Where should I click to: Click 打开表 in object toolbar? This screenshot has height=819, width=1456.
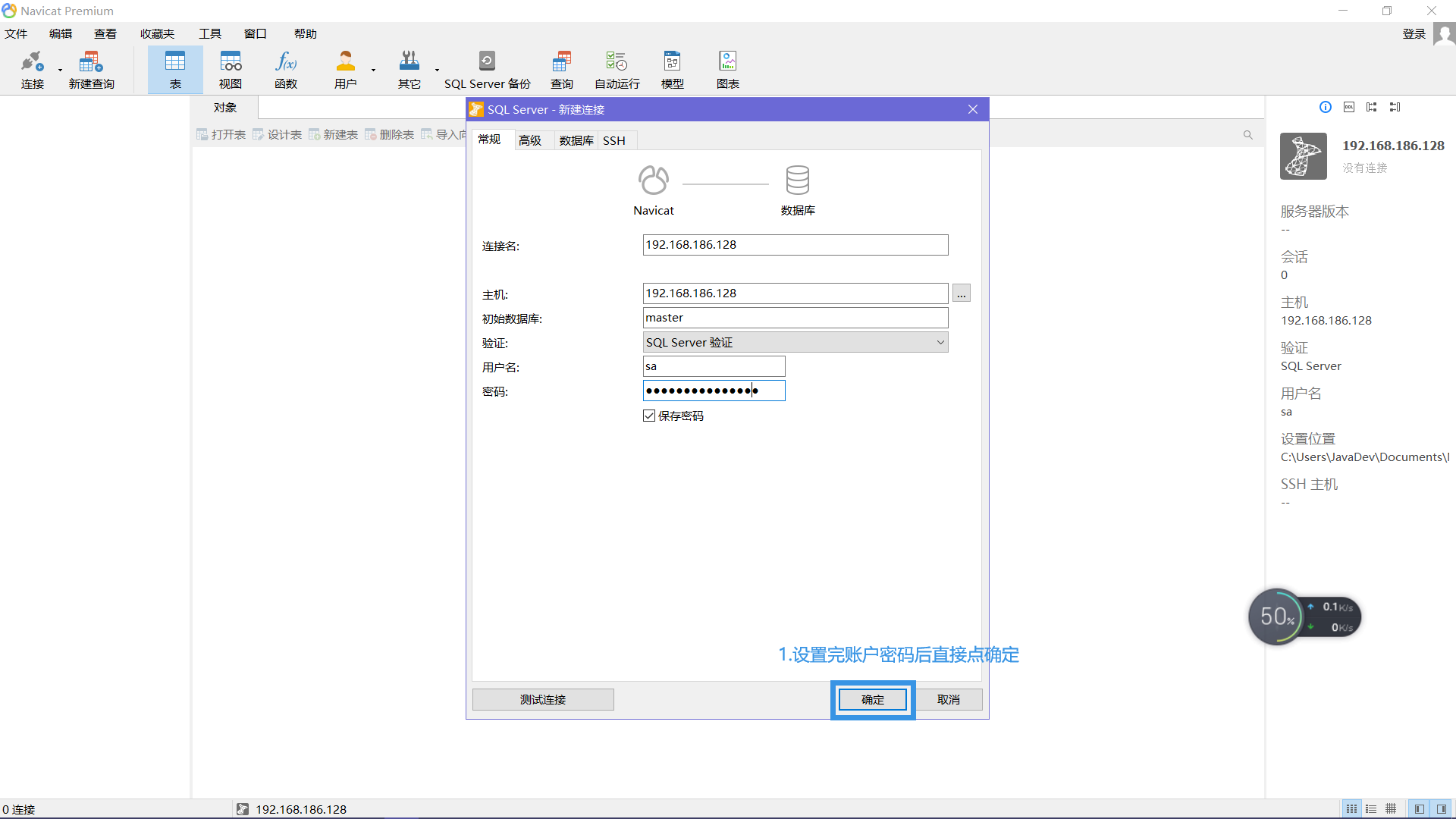[221, 135]
